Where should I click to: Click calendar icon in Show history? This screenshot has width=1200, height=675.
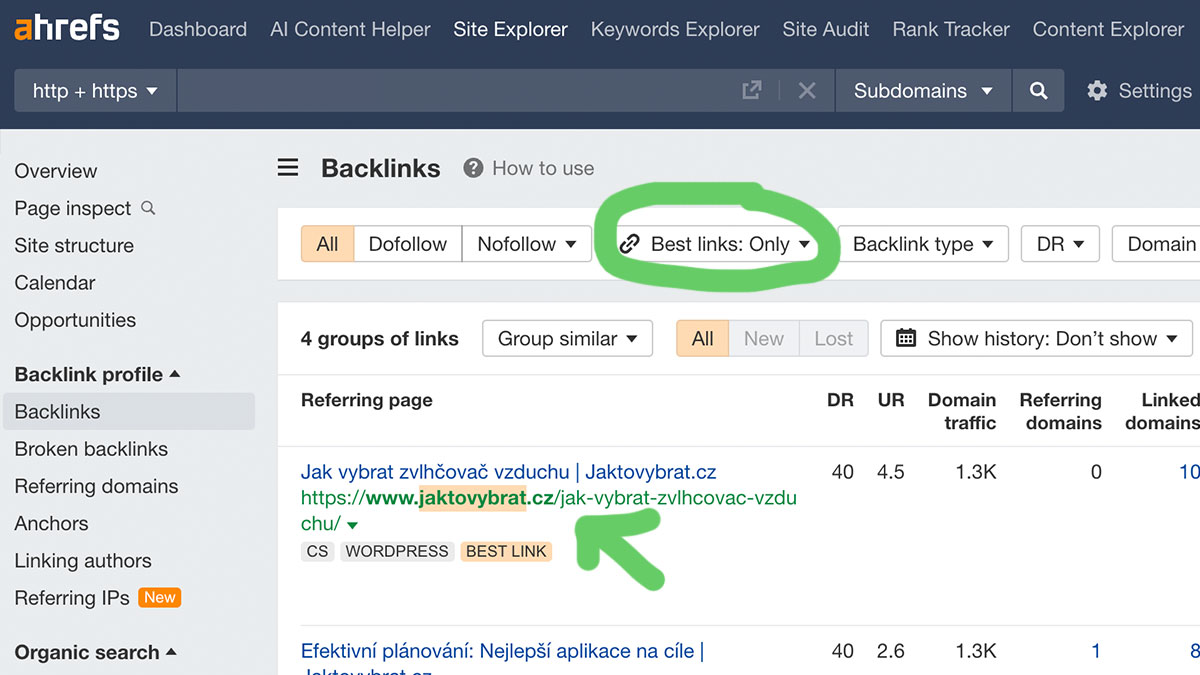coord(906,339)
